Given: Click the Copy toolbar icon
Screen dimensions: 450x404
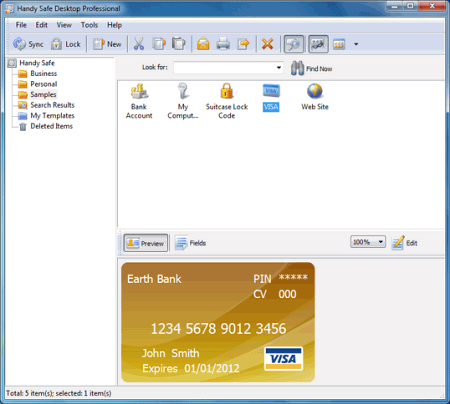Looking at the screenshot, I should [159, 44].
